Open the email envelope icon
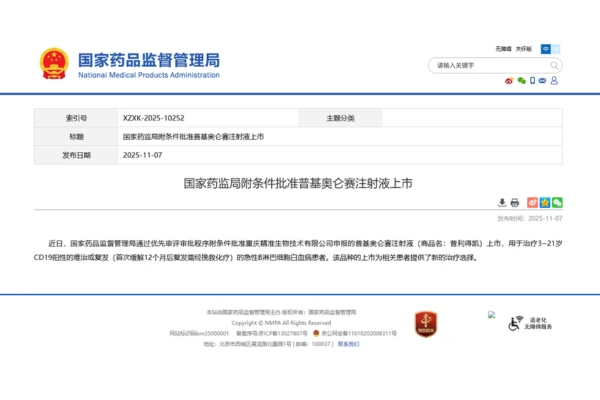Viewport: 600px width, 400px height. [x=542, y=80]
